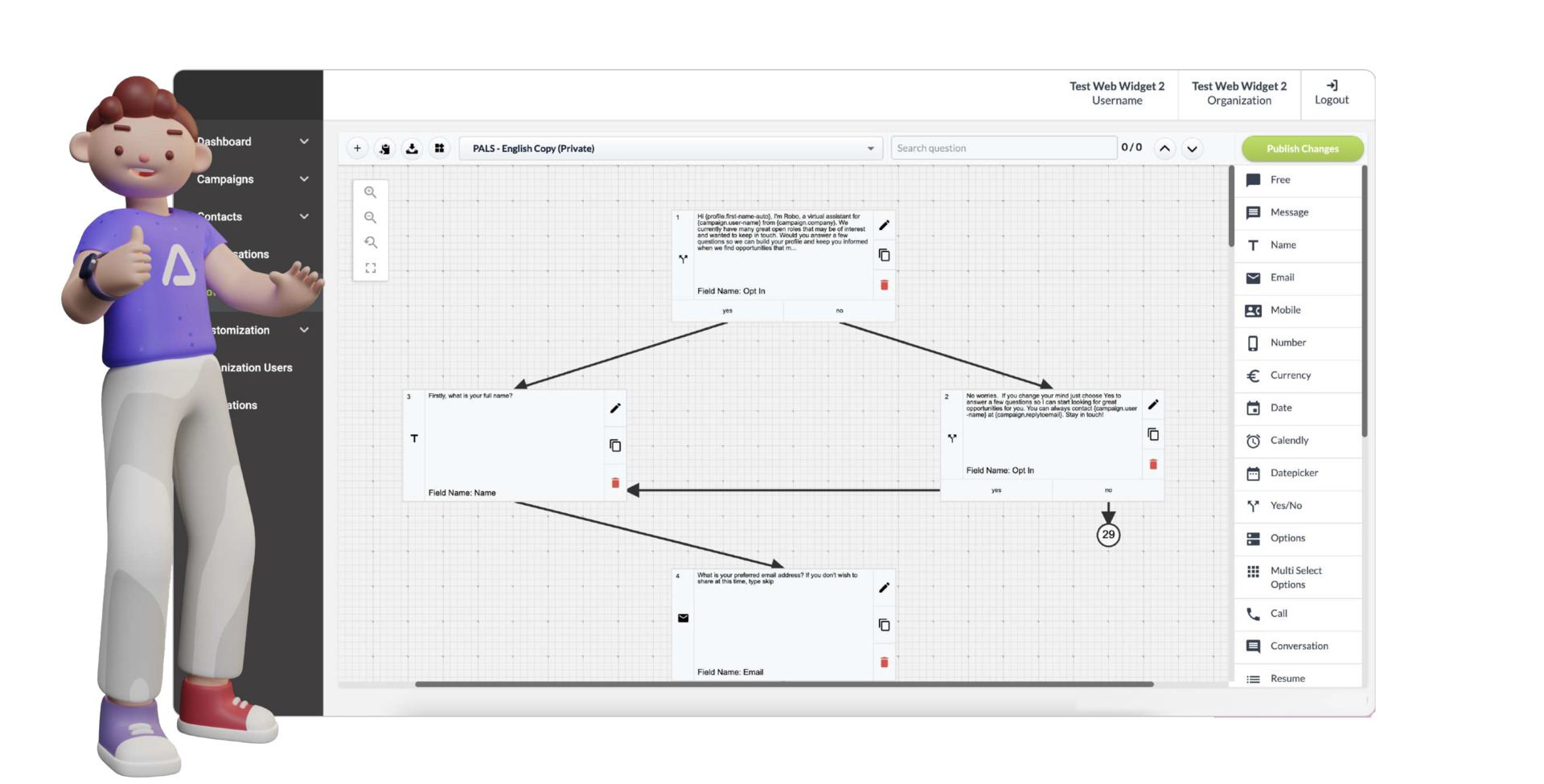This screenshot has width=1544, height=784.
Task: Click the Publish Changes button
Action: pos(1302,149)
